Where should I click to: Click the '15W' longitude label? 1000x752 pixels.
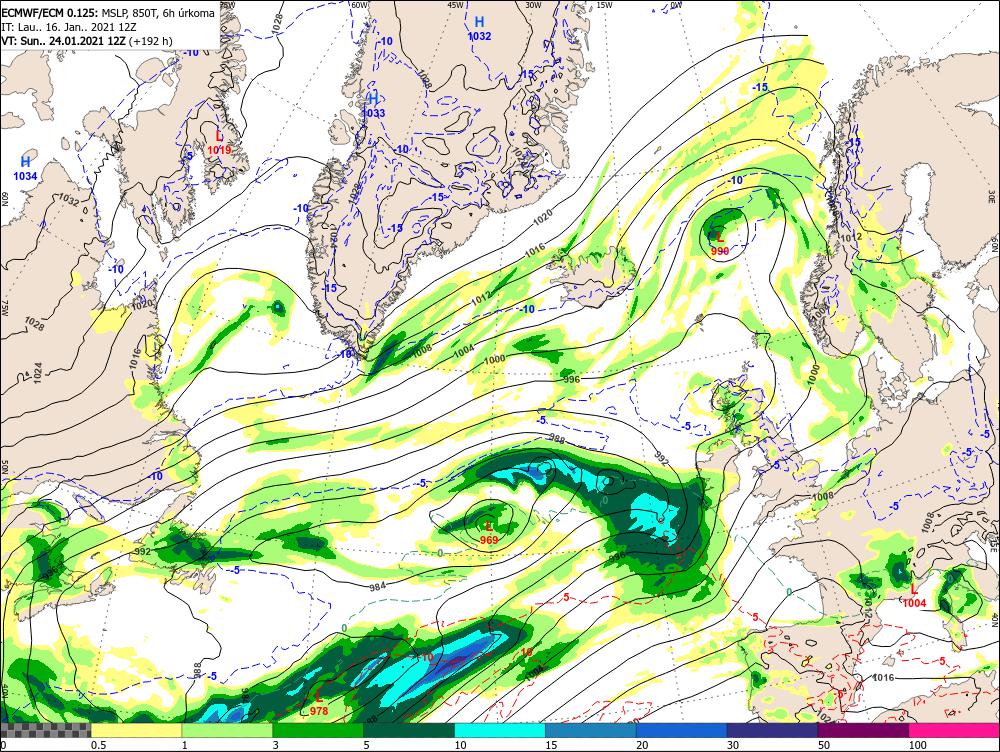click(605, 4)
